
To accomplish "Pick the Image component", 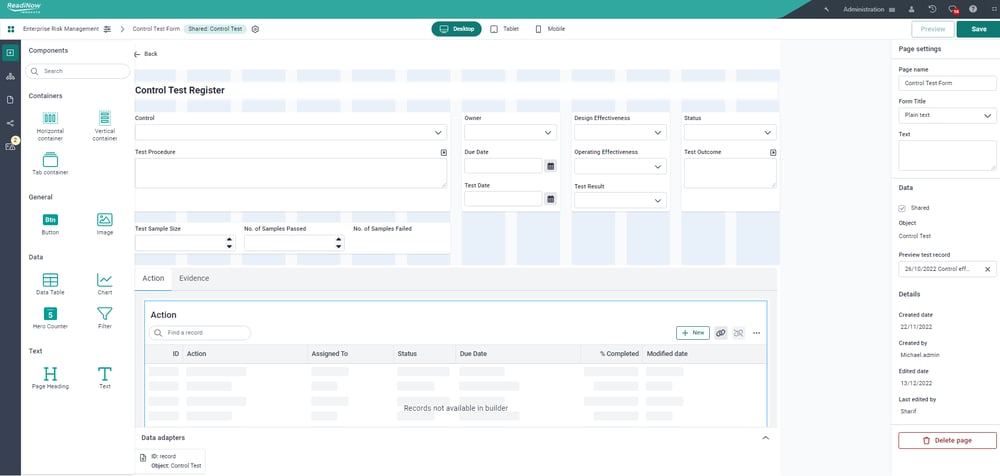I will coord(105,225).
